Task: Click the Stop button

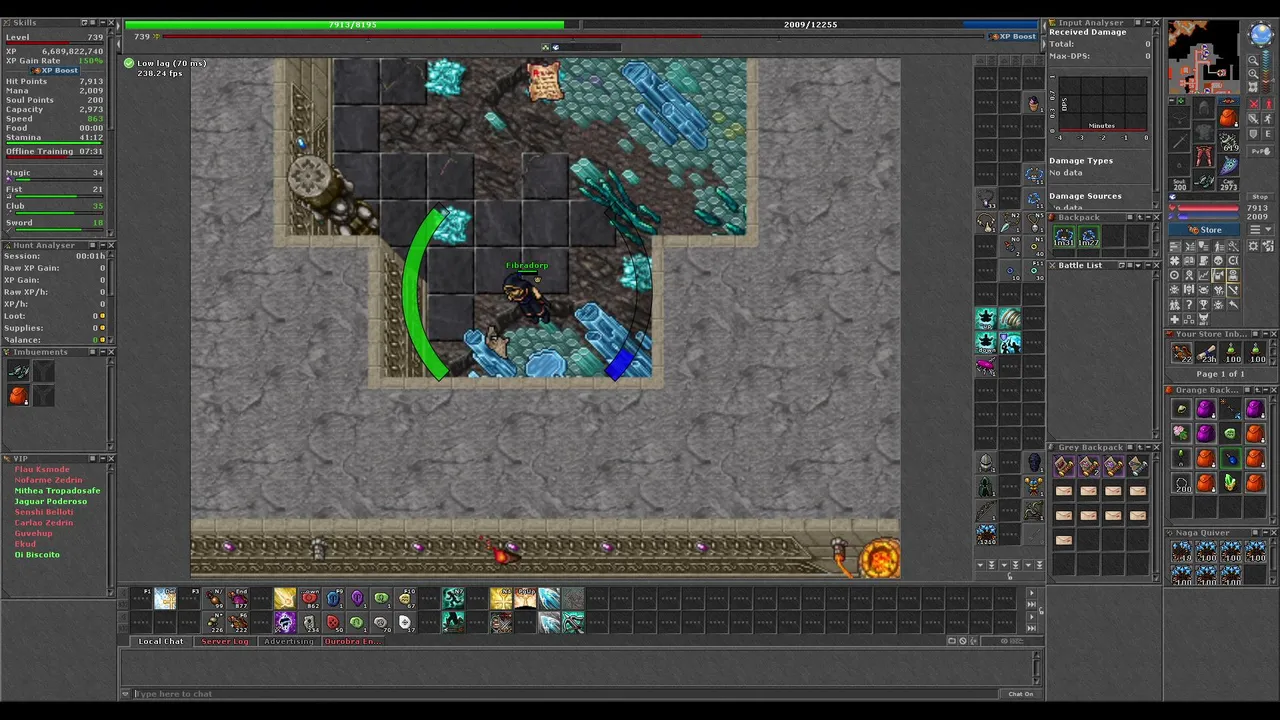Action: click(1260, 197)
